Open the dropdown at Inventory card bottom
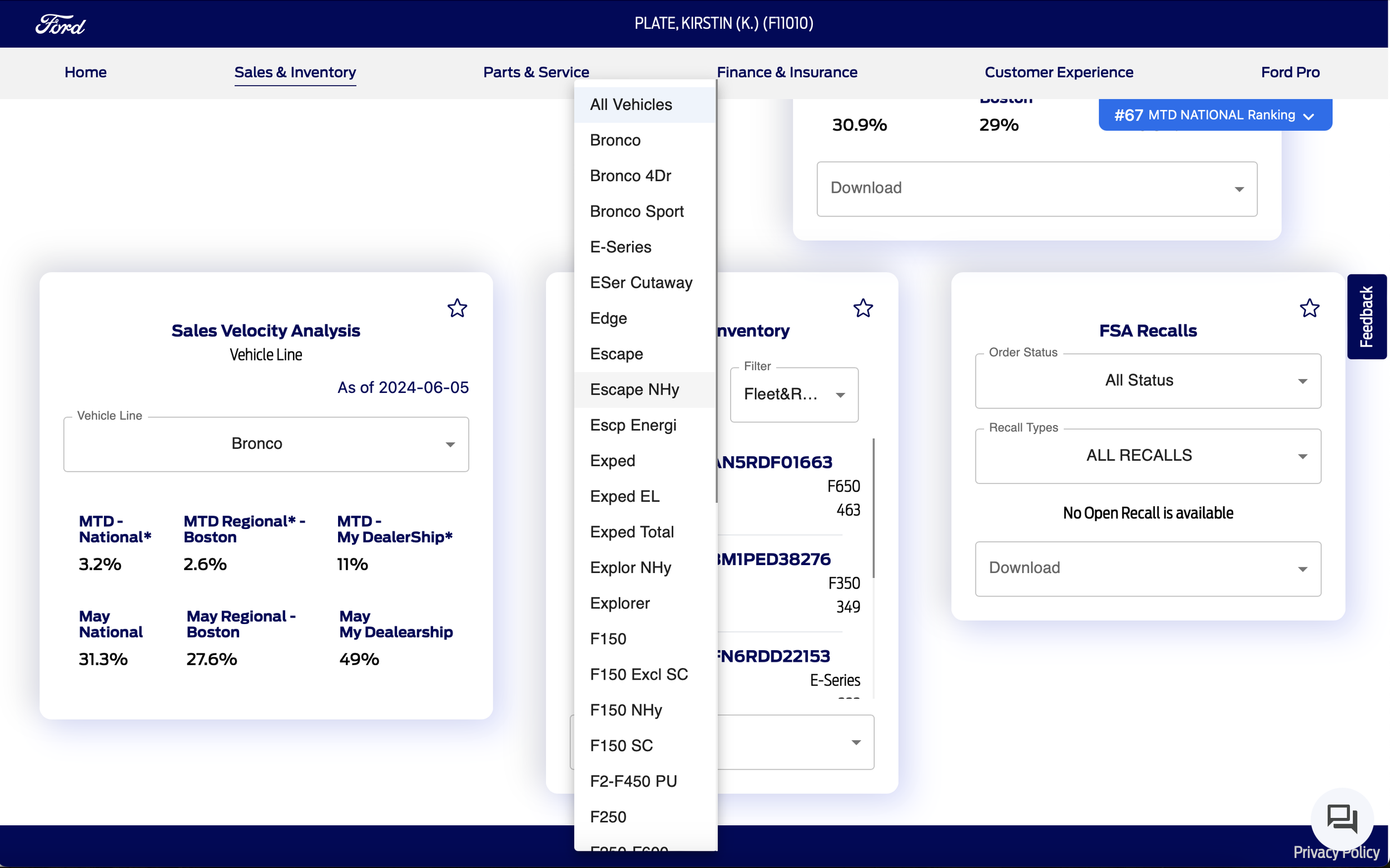The image size is (1390, 868). pyautogui.click(x=796, y=742)
